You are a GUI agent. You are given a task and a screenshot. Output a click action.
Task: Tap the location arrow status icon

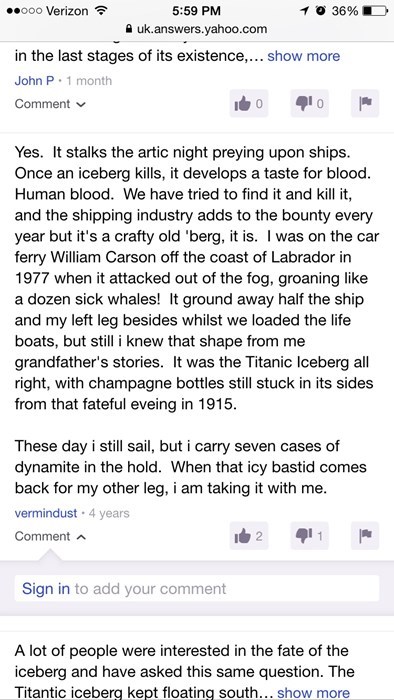click(305, 11)
